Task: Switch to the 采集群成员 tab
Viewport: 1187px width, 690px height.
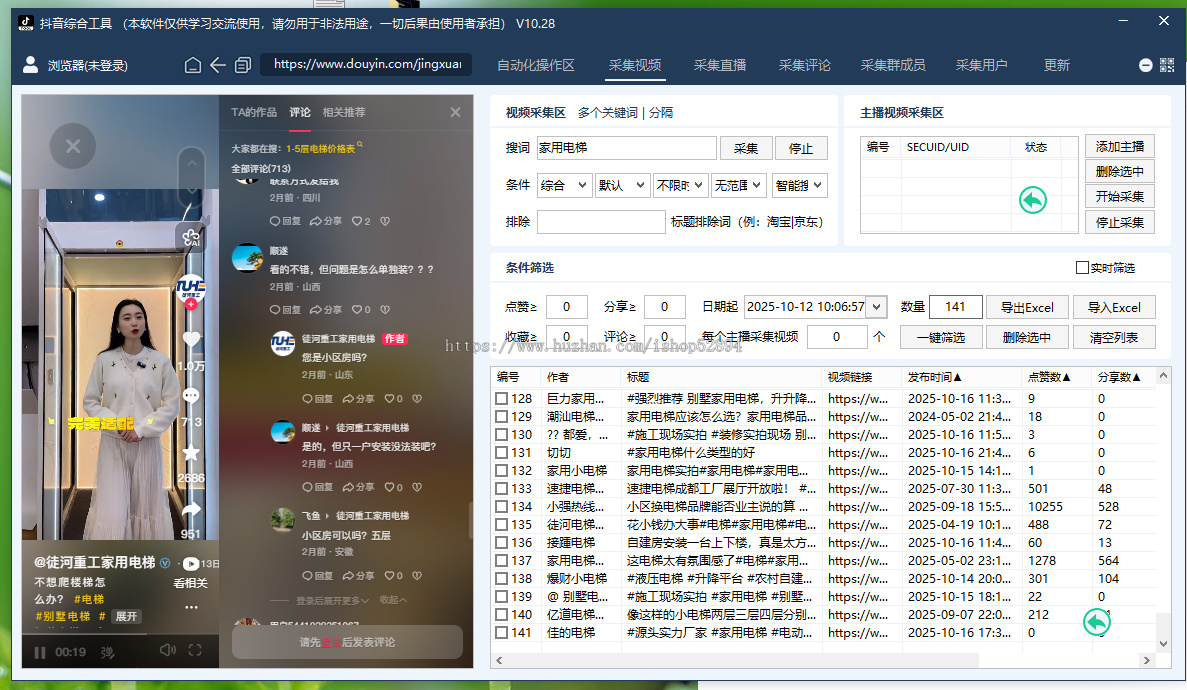Action: pos(893,65)
